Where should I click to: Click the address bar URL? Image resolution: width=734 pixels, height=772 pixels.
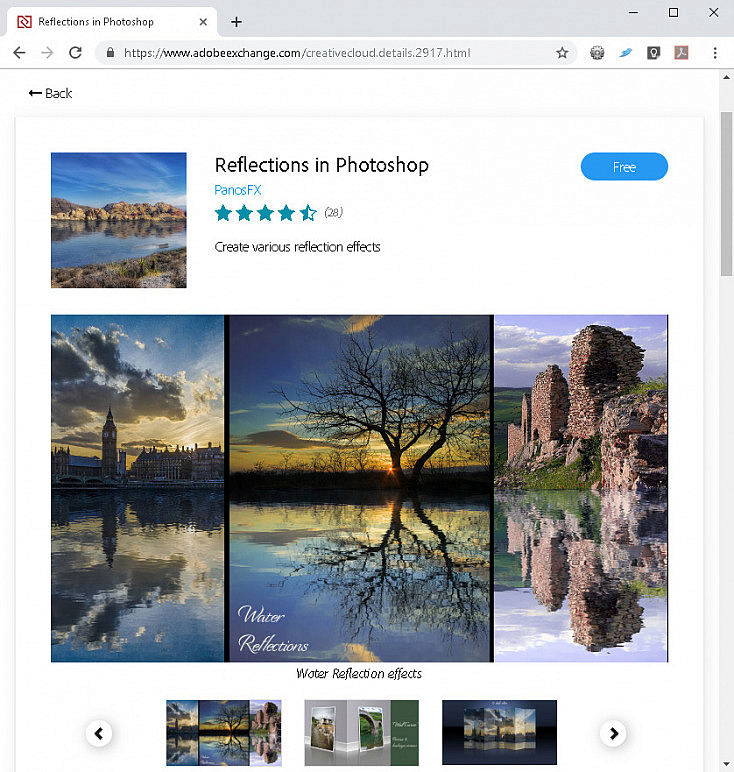[x=297, y=53]
